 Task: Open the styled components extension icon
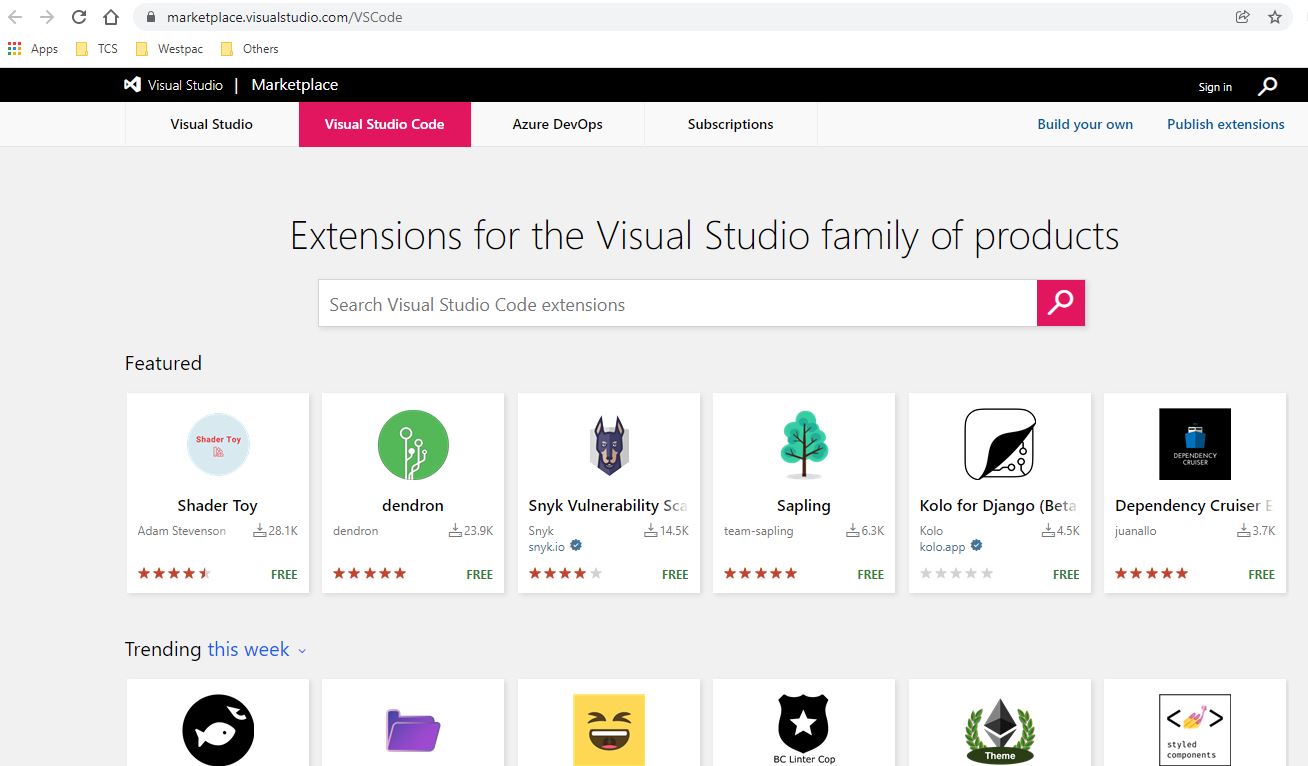1194,730
